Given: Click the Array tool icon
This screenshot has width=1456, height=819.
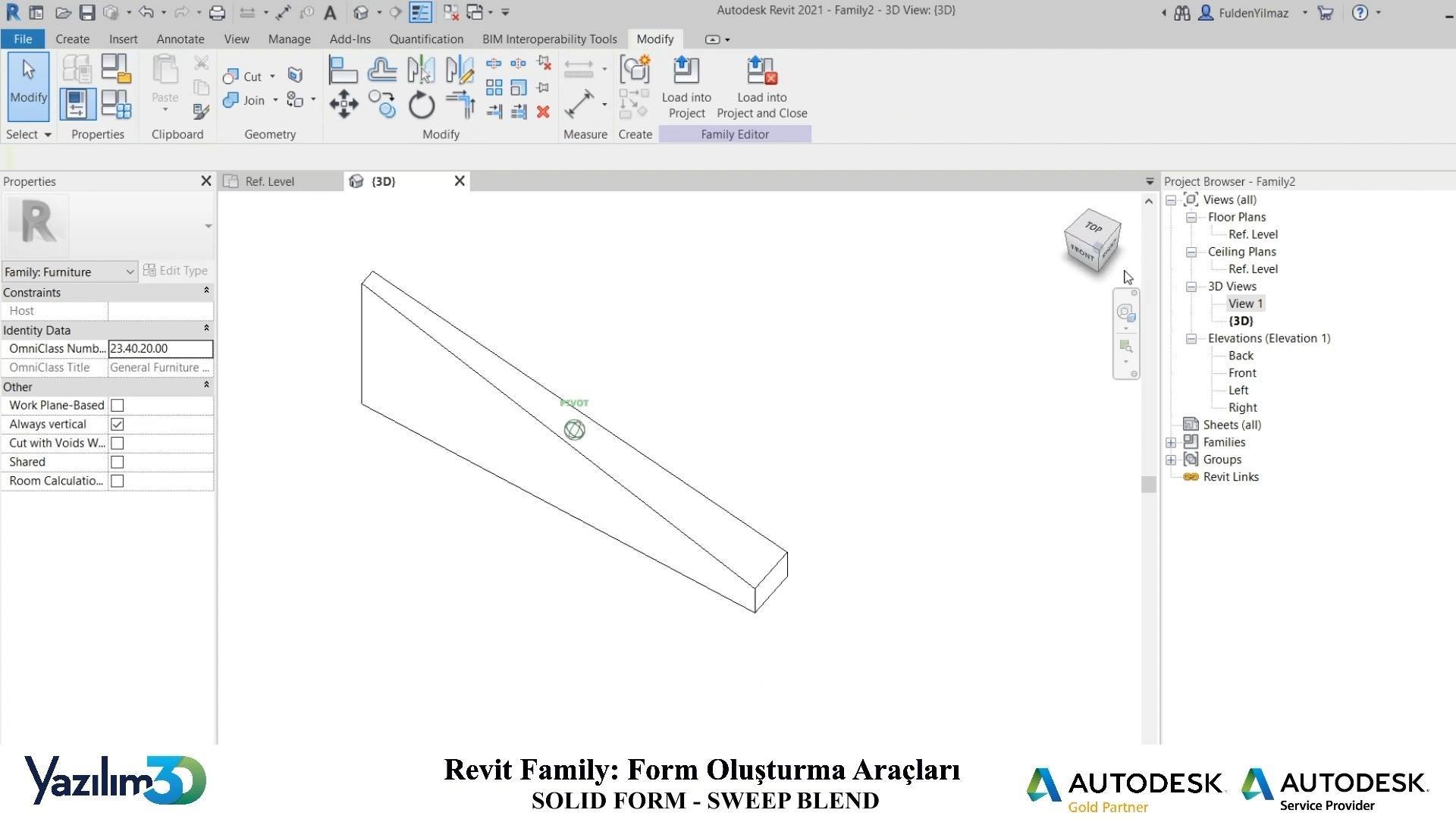Looking at the screenshot, I should click(x=494, y=87).
